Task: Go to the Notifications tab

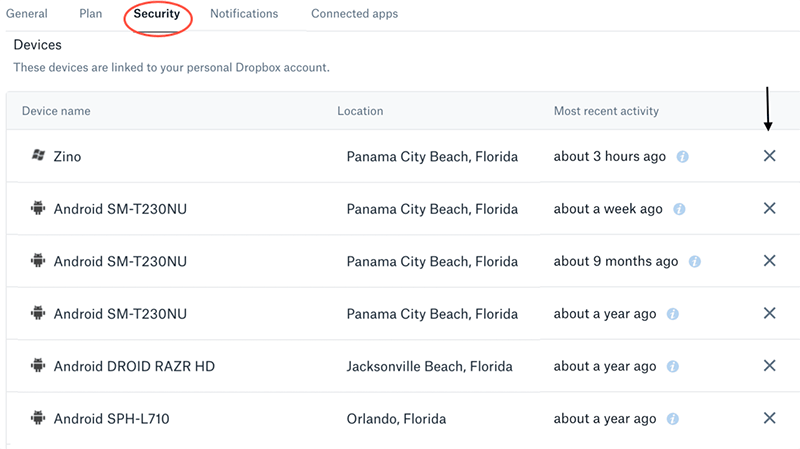Action: pyautogui.click(x=244, y=14)
